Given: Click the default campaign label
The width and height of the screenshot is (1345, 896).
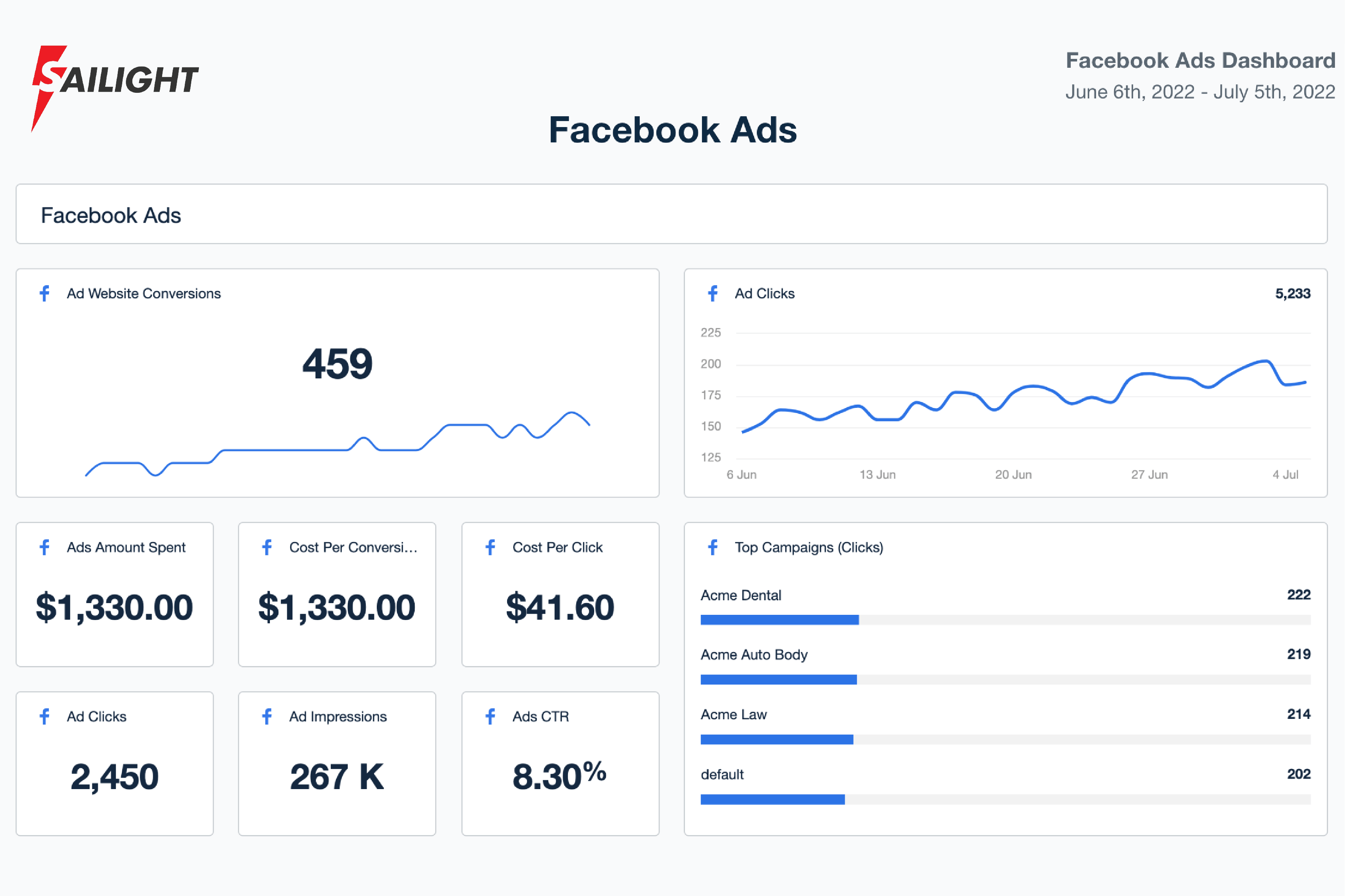Looking at the screenshot, I should coord(722,774).
